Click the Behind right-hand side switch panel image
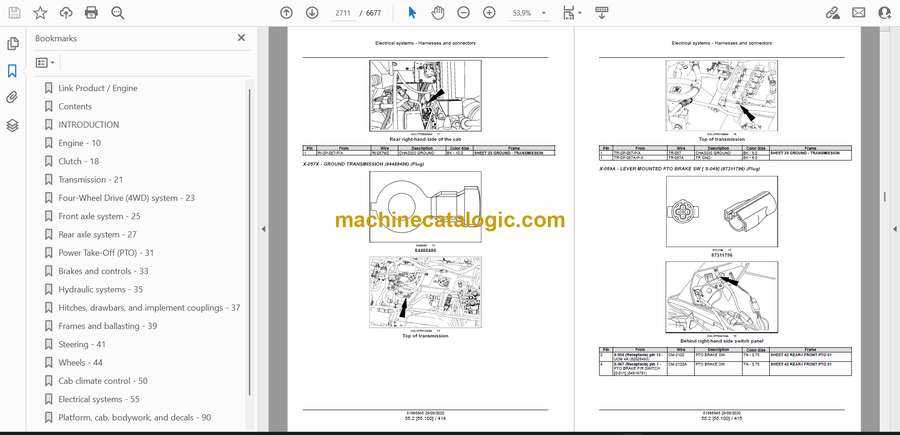The width and height of the screenshot is (900, 435). [721, 297]
